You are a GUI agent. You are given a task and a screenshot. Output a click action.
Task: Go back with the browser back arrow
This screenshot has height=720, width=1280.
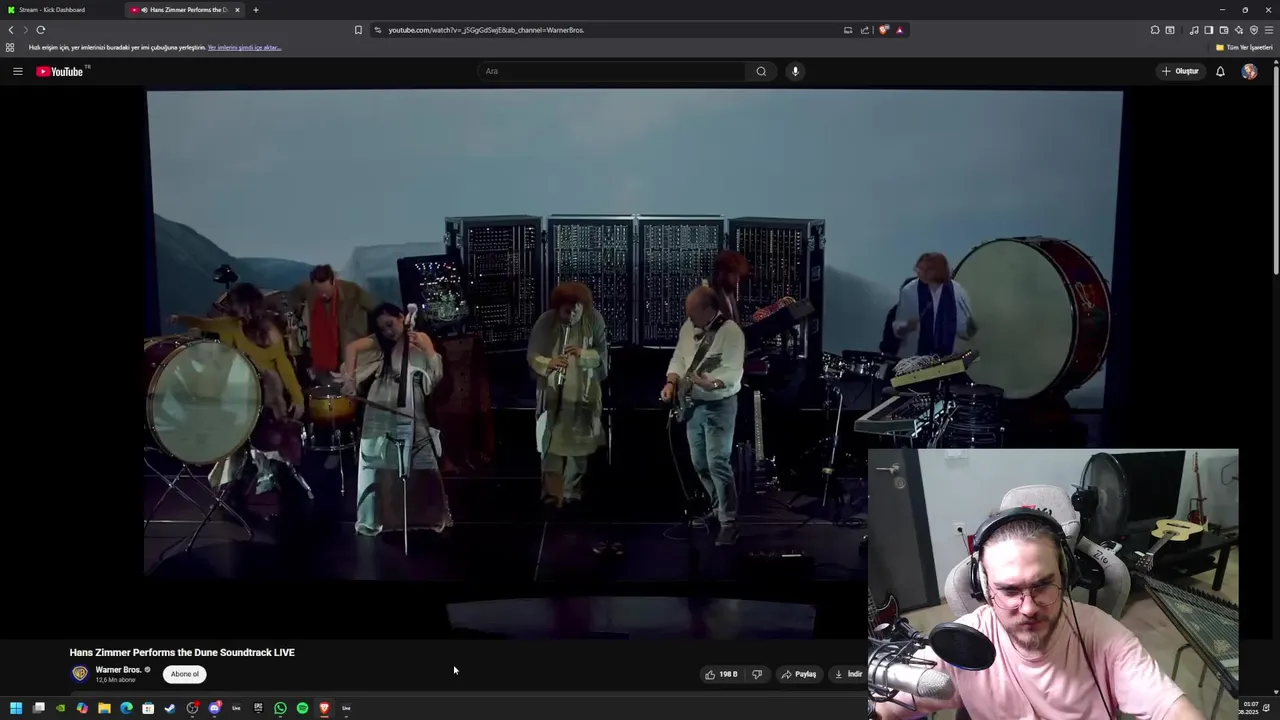pos(11,30)
